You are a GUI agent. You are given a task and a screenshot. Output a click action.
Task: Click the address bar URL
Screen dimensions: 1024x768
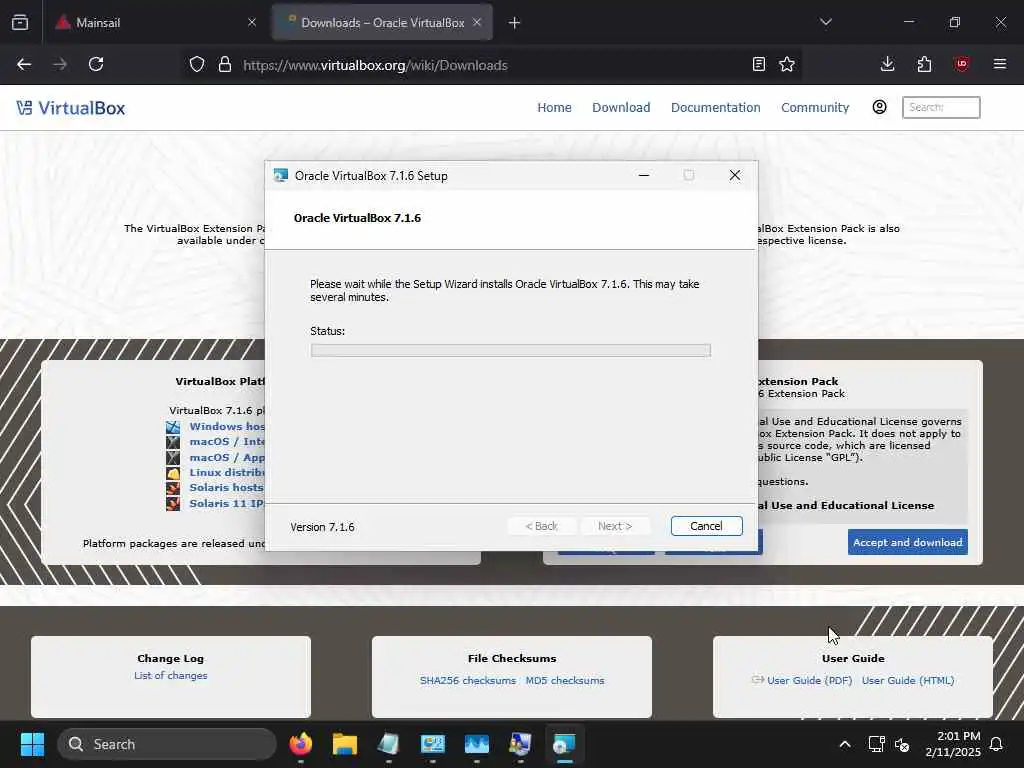[x=375, y=65]
